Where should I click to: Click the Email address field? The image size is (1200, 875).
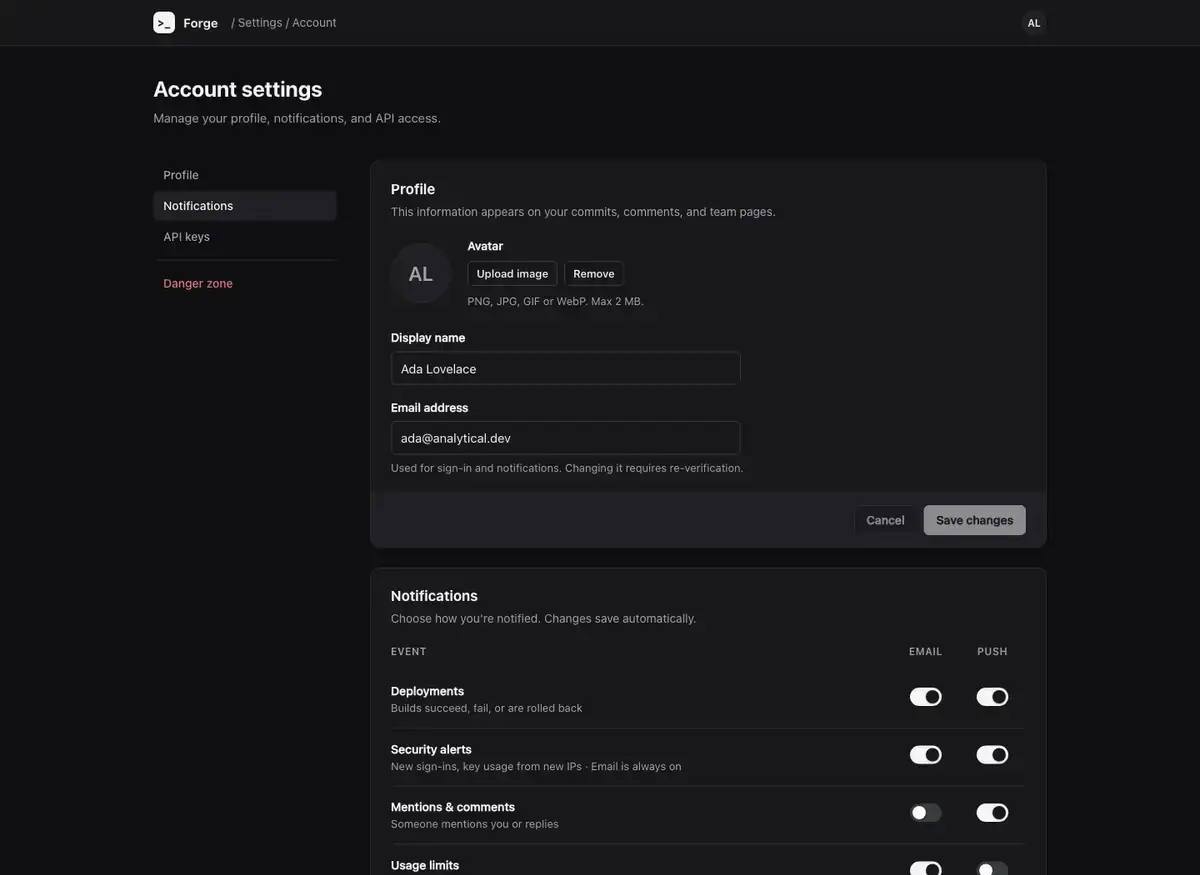(566, 438)
